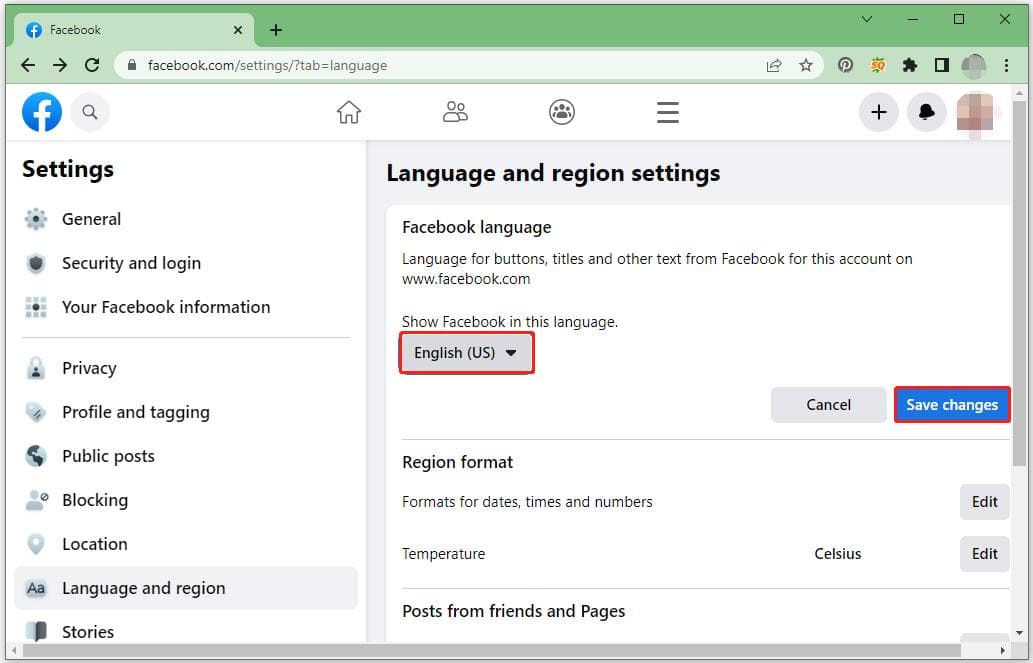Open Security and login settings
Screen dimensions: 1033x663
[186, 263]
